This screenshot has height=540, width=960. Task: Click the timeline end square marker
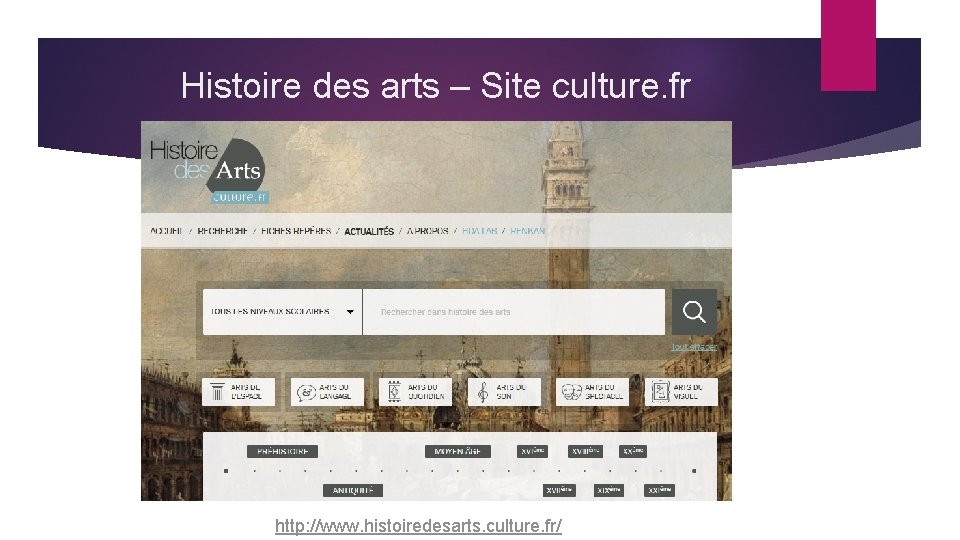pos(694,471)
